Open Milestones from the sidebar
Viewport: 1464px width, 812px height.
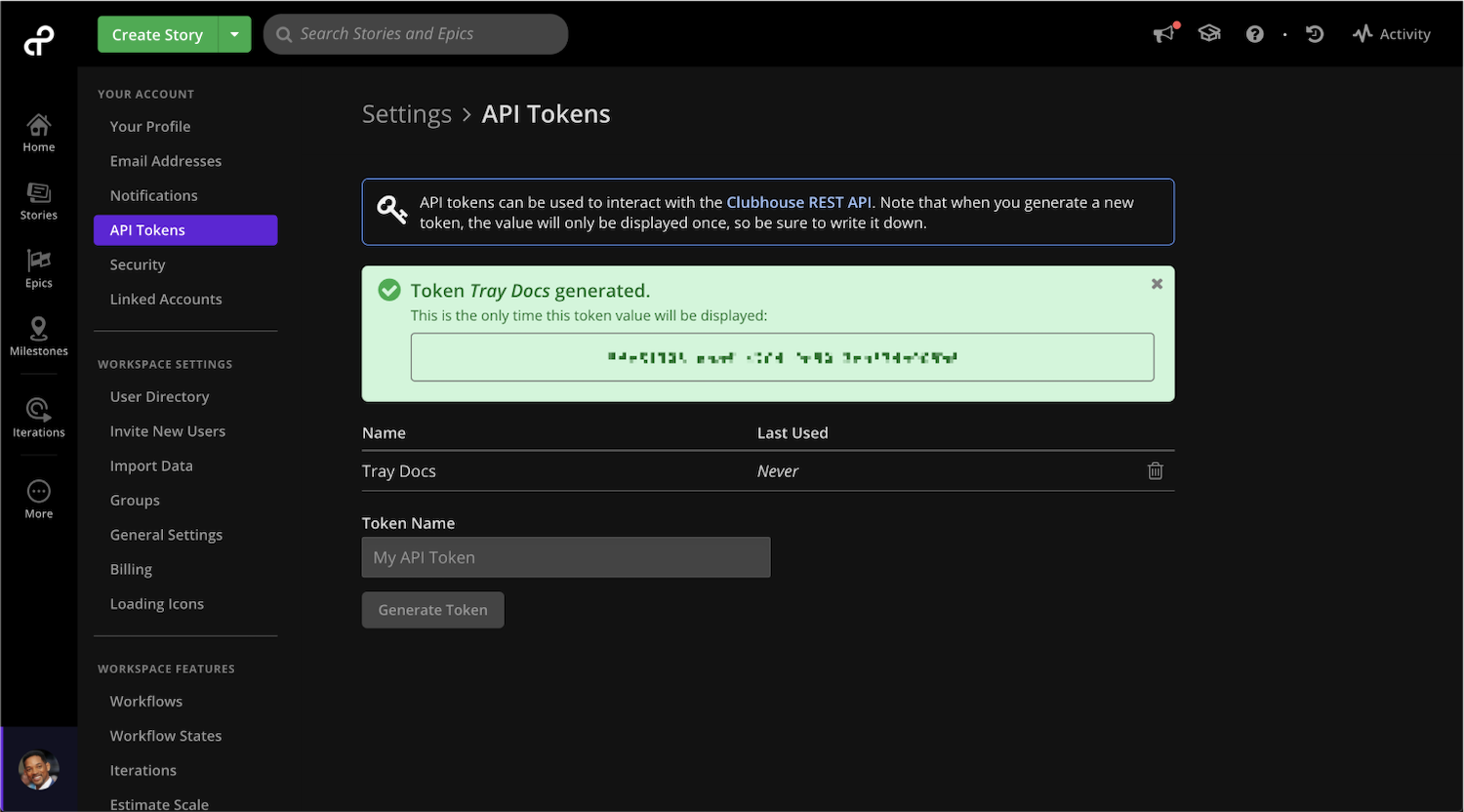click(39, 337)
